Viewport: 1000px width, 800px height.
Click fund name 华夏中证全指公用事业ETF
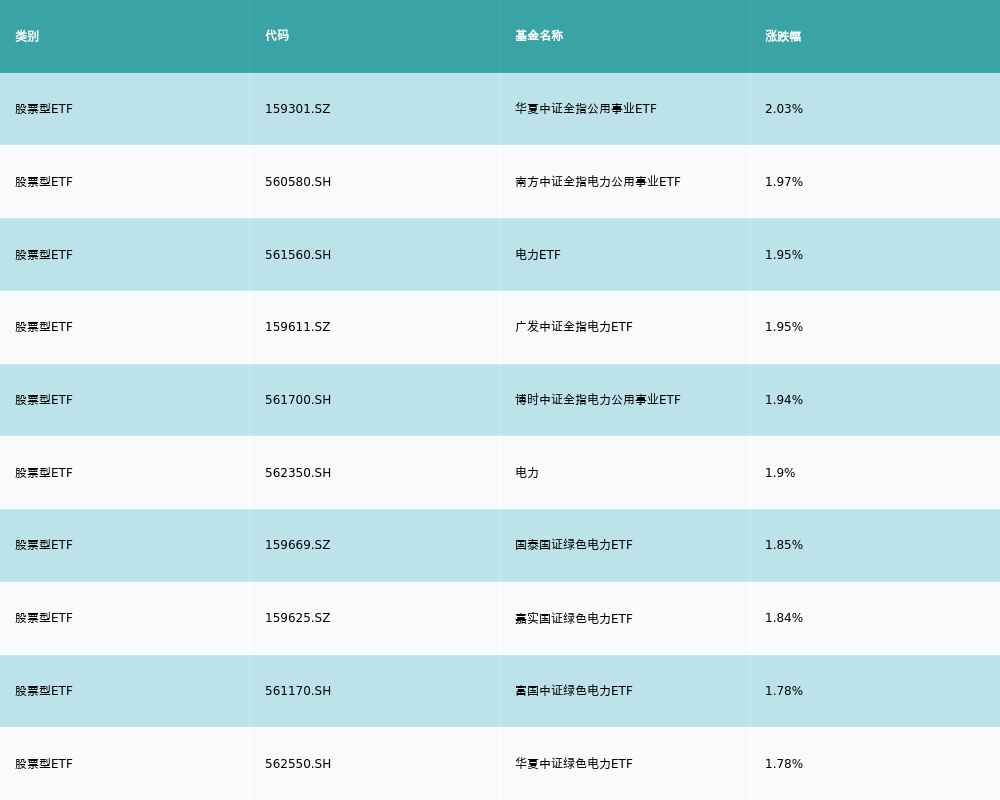tap(585, 109)
